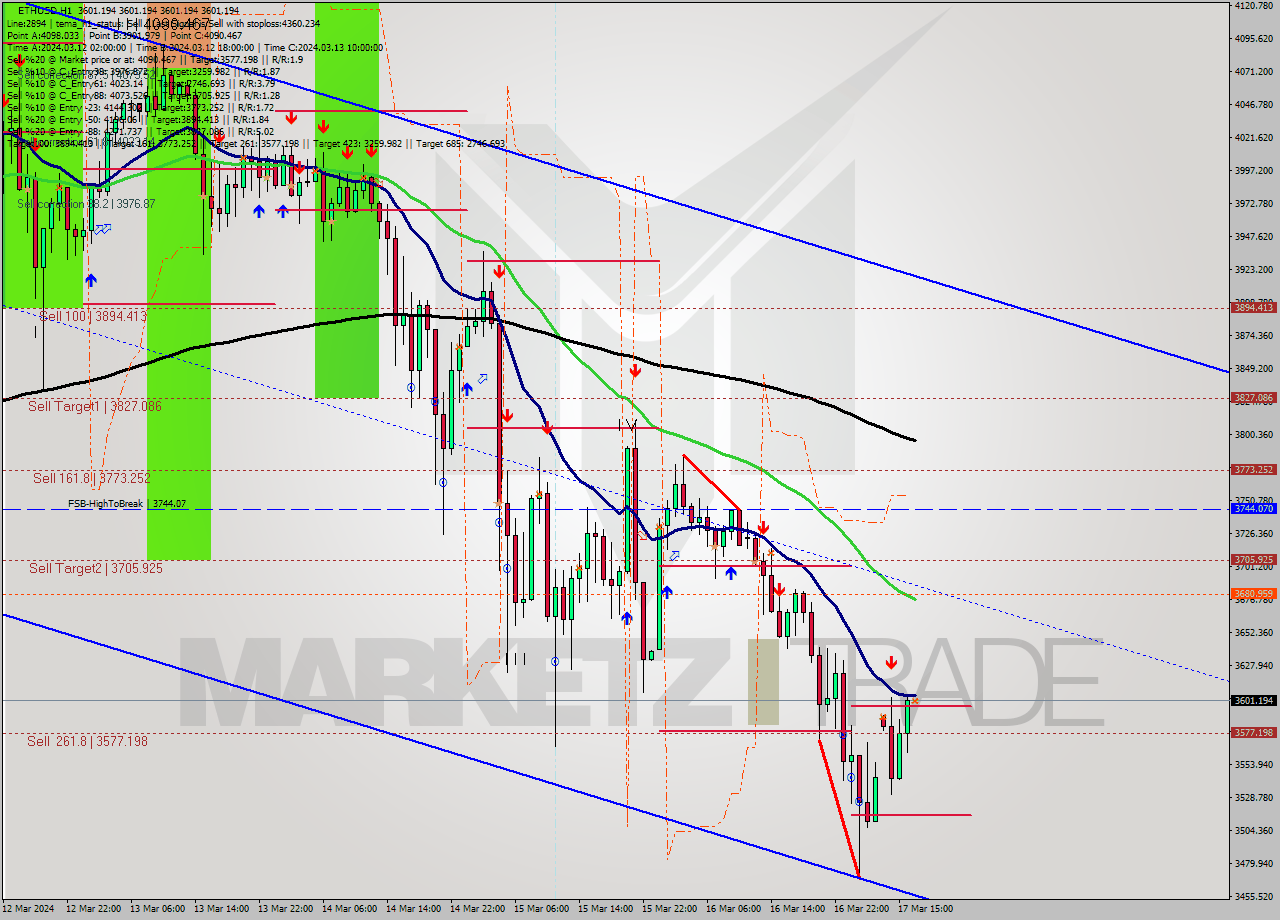Click the red 3705.925 price axis tag
1280x920 pixels.
tap(1253, 560)
